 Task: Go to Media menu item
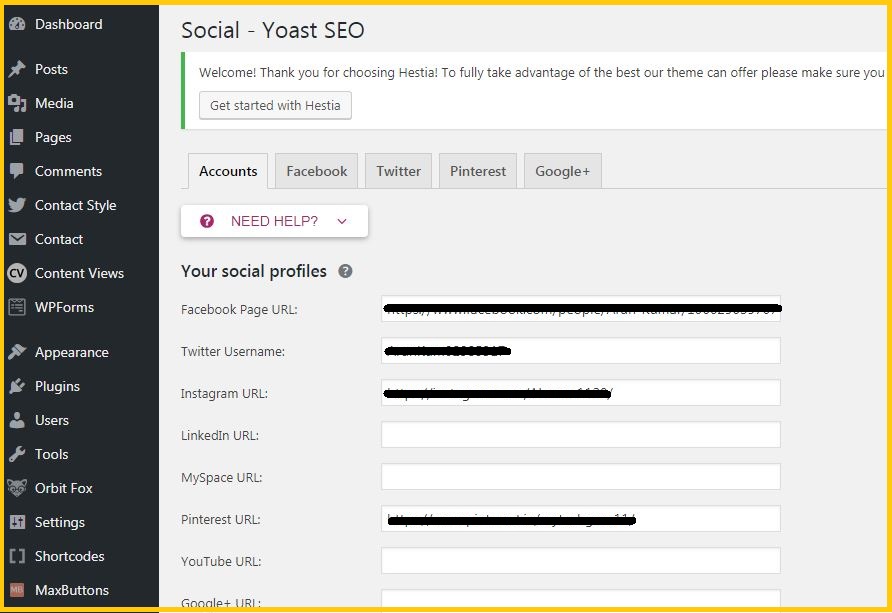(81, 103)
